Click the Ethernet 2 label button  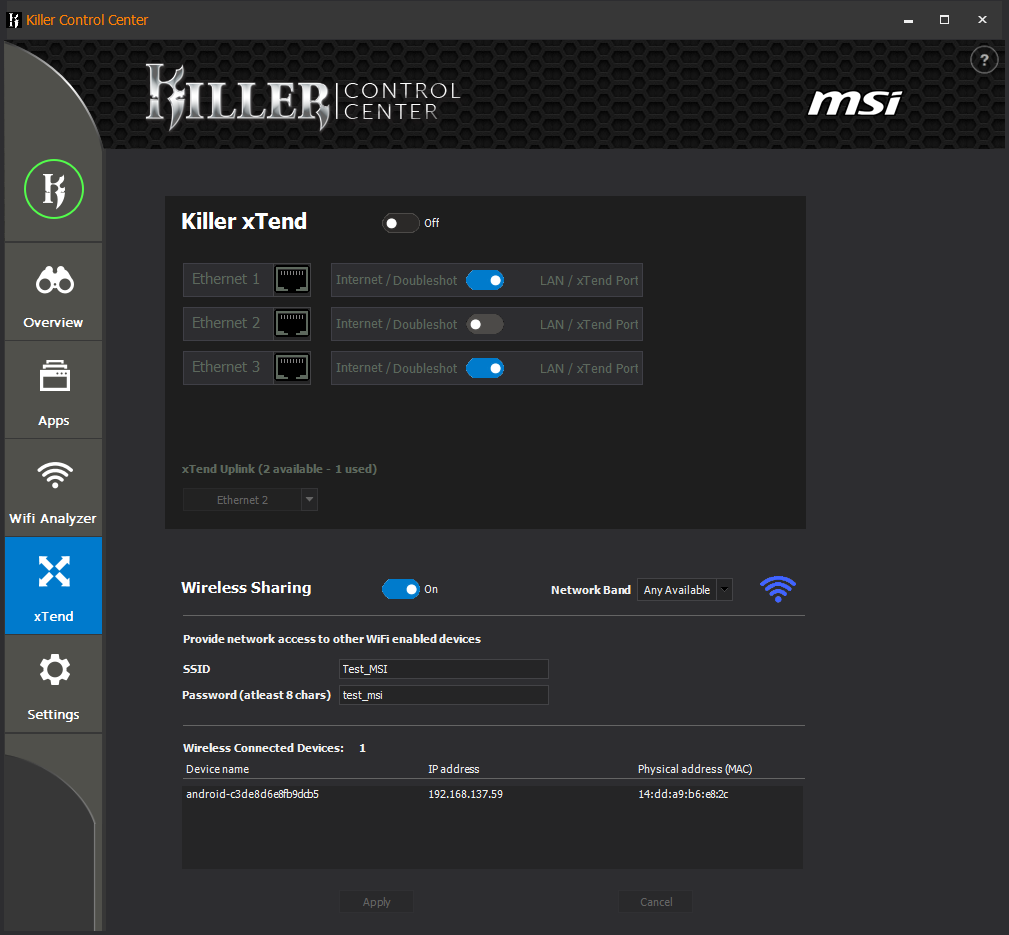(x=228, y=324)
